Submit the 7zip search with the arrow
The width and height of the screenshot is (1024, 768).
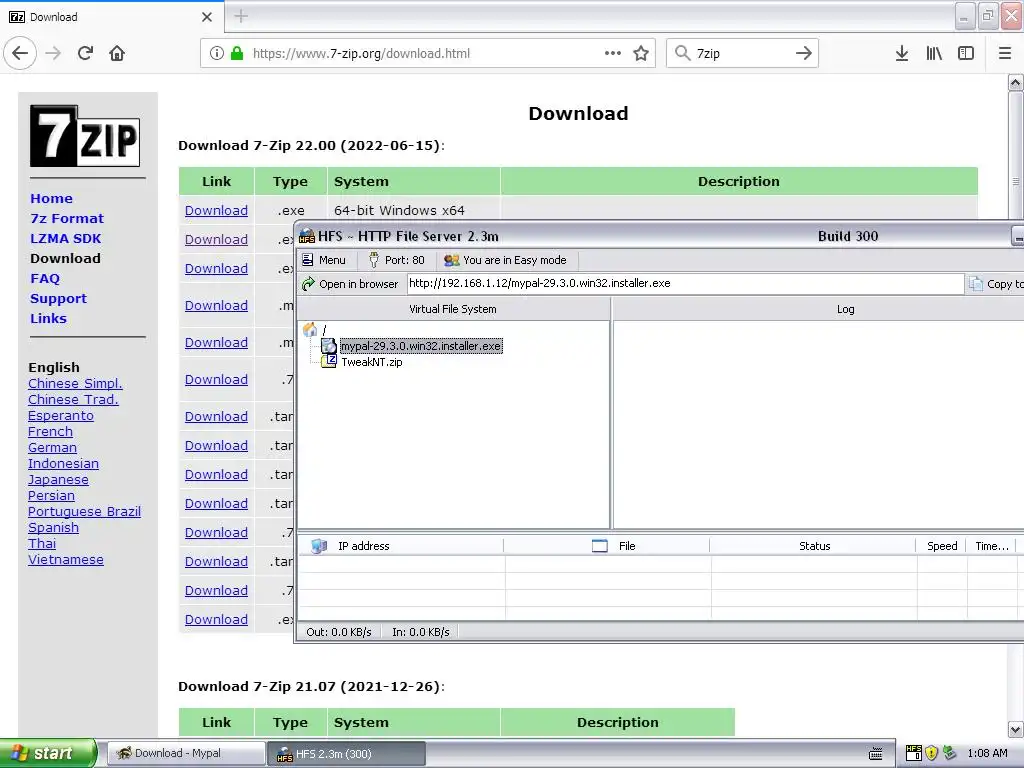pyautogui.click(x=804, y=53)
